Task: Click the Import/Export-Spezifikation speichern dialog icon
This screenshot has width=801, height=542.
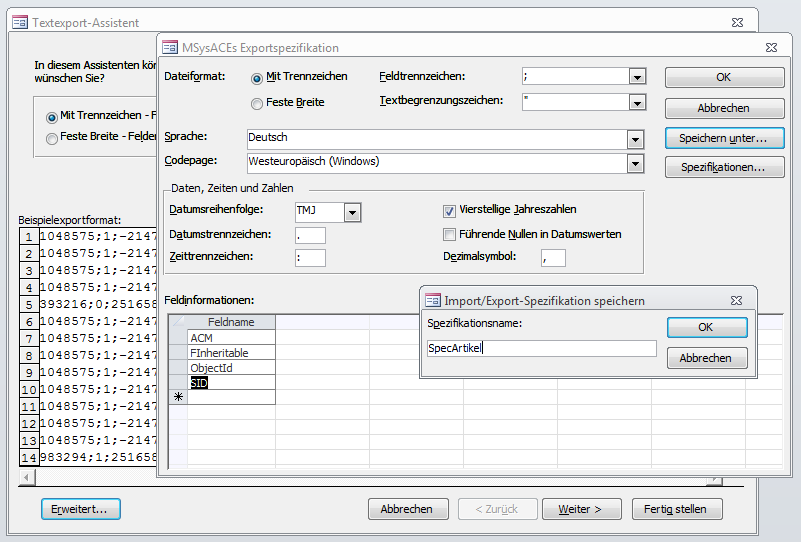Action: [x=434, y=300]
